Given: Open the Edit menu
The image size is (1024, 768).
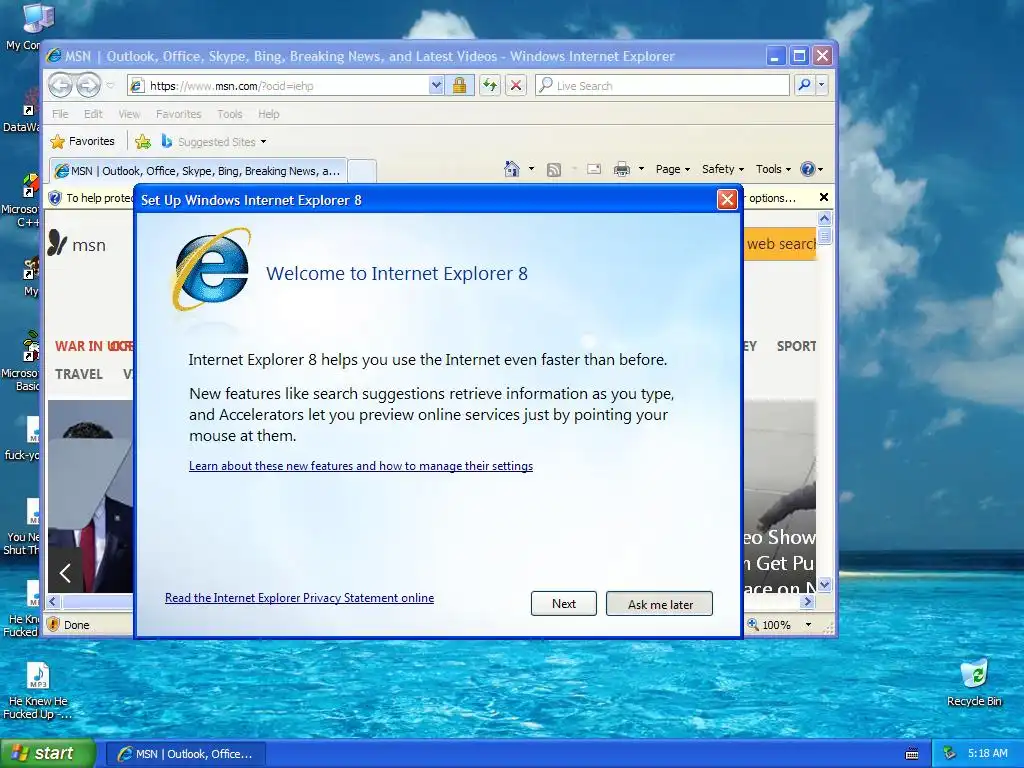Looking at the screenshot, I should [93, 114].
